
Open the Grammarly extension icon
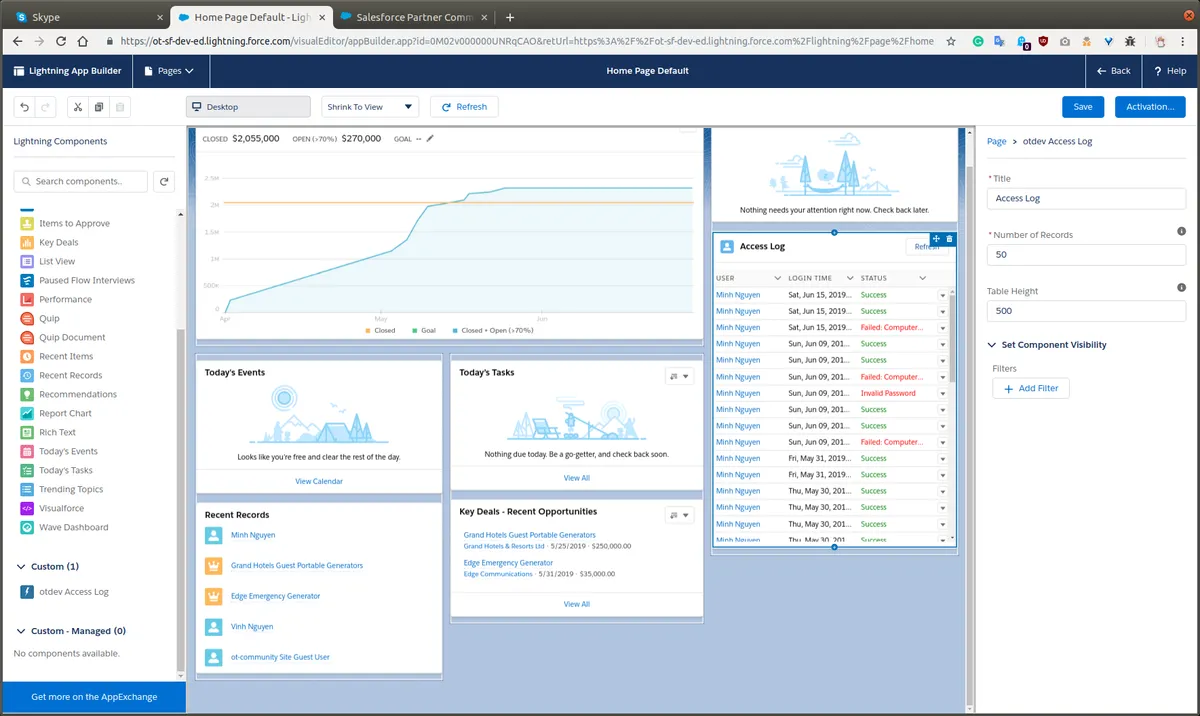tap(978, 41)
